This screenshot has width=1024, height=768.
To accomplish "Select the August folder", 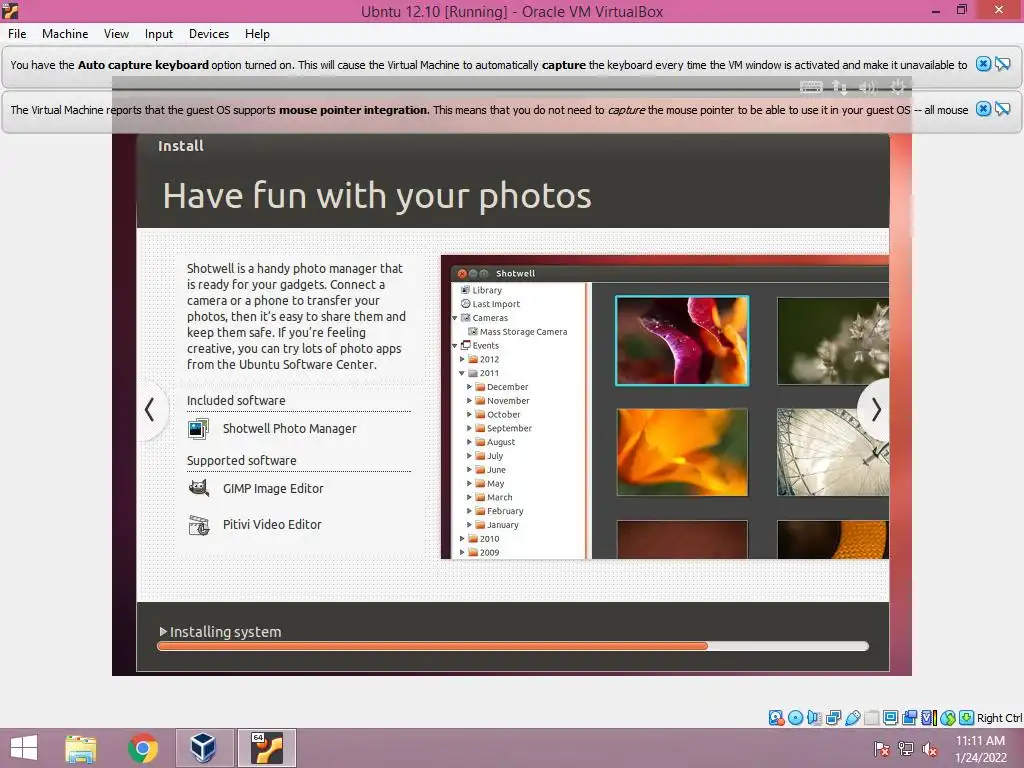I will (495, 442).
